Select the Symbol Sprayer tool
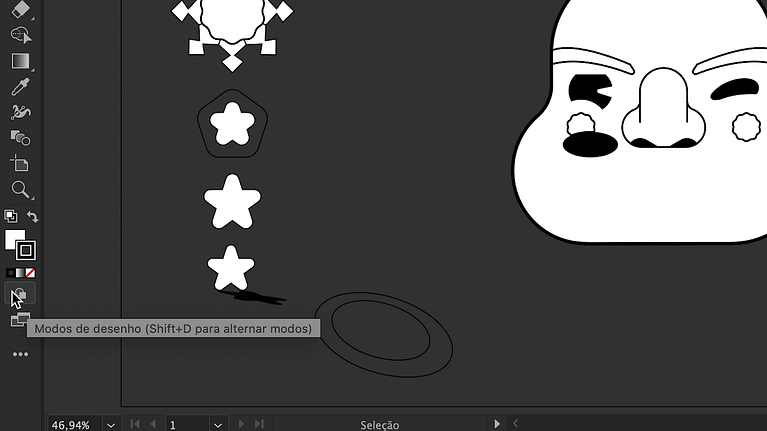Screen dimensions: 767x431 20,112
